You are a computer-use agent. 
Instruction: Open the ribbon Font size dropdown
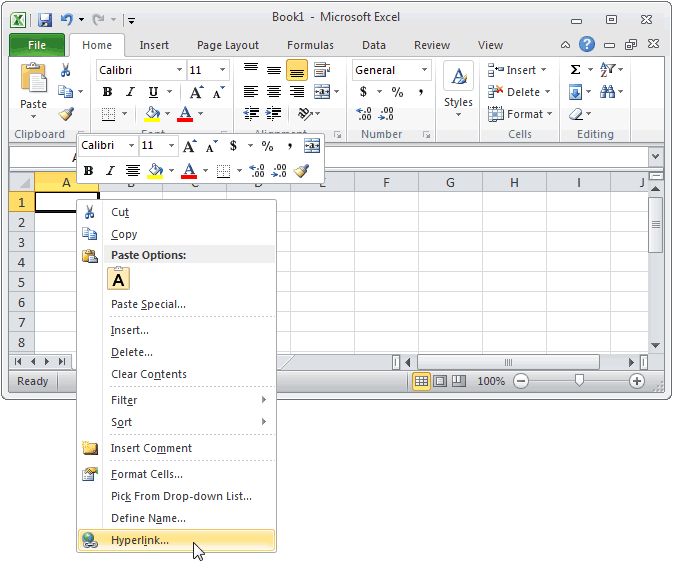click(x=223, y=70)
